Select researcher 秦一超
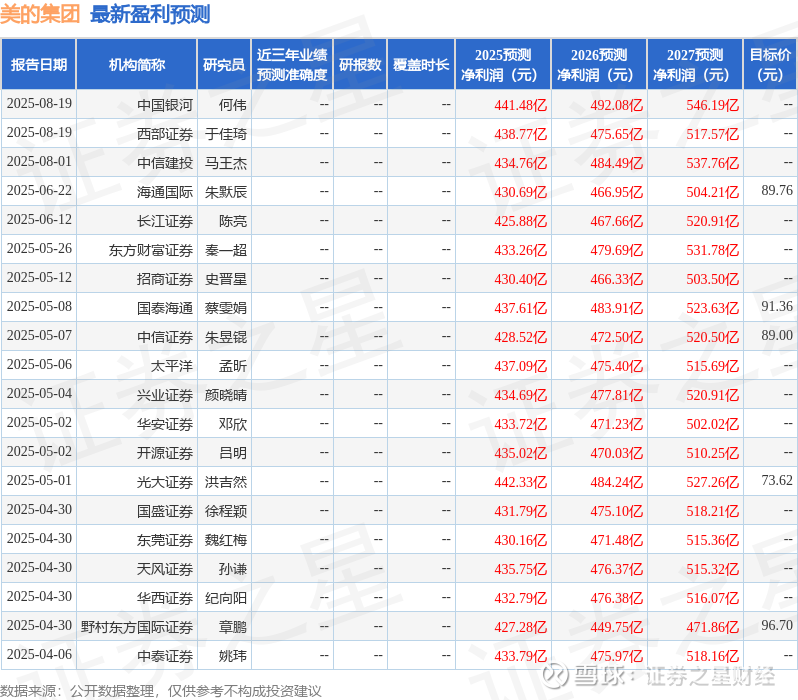Image resolution: width=798 pixels, height=700 pixels. click(x=226, y=250)
